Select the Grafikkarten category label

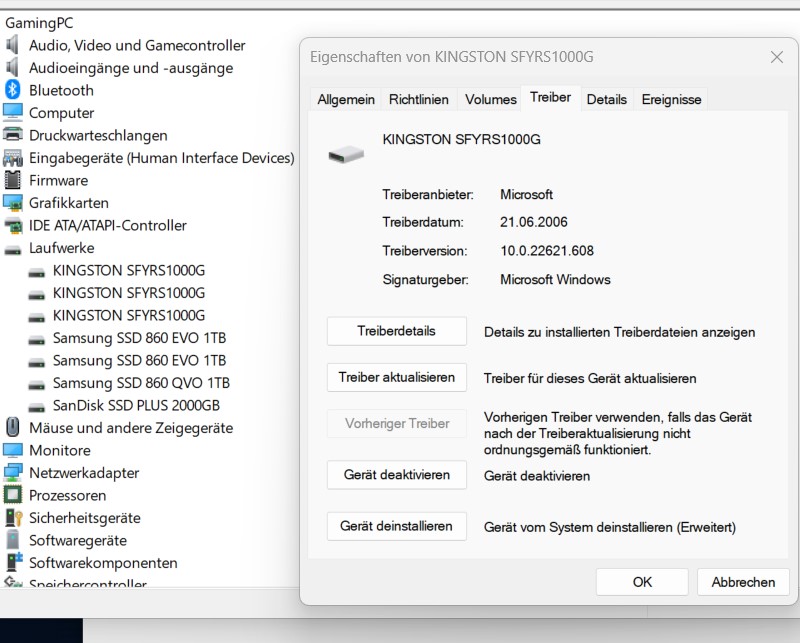[x=68, y=203]
